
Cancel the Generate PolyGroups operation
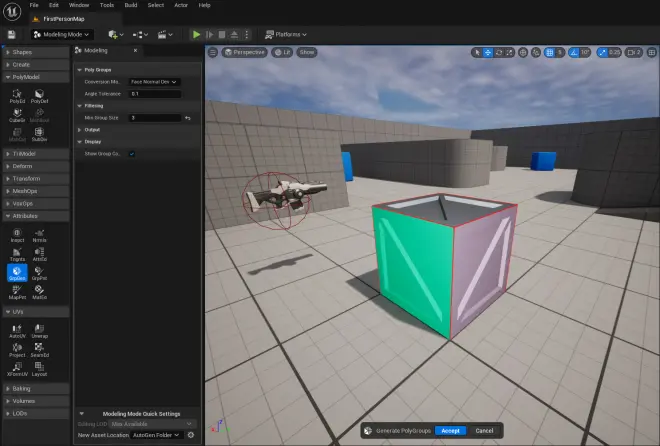(484, 431)
